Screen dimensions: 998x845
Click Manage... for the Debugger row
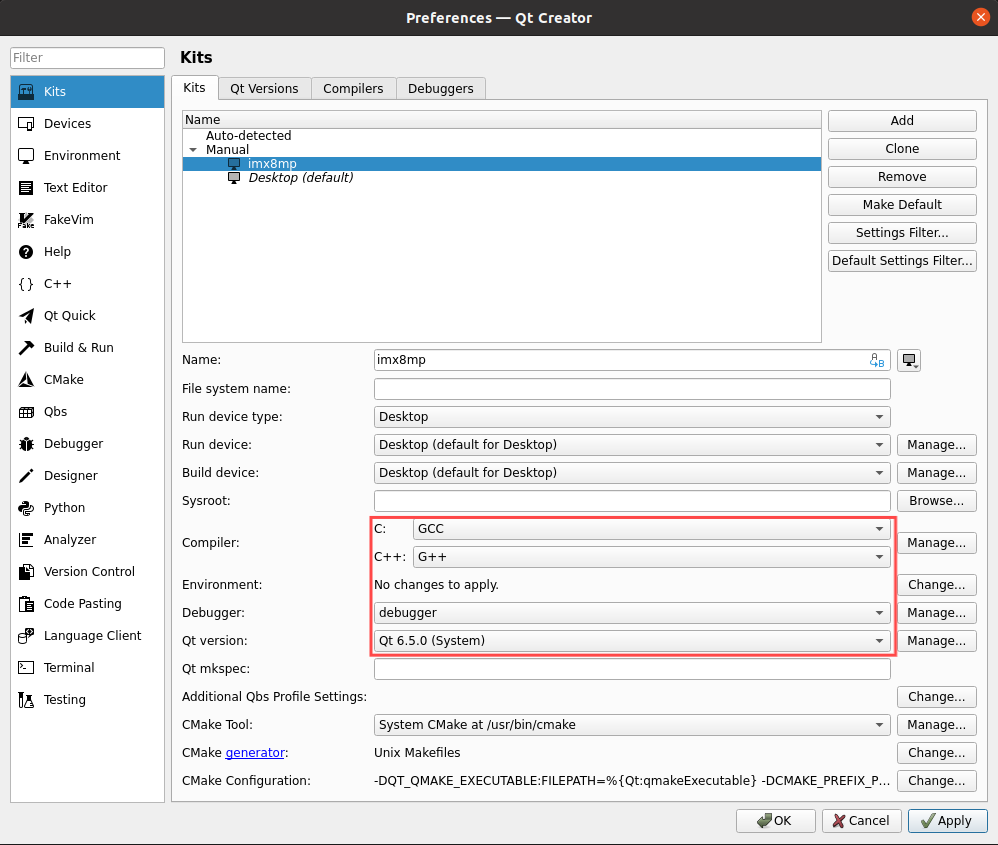[x=936, y=613]
